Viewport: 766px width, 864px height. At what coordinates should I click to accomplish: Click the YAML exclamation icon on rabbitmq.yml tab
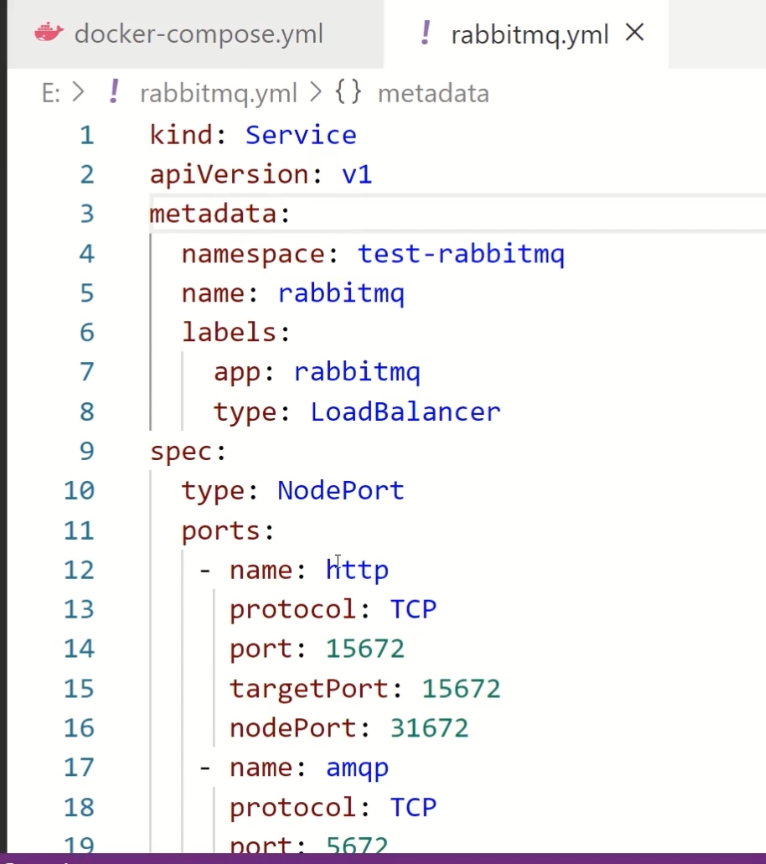[425, 33]
